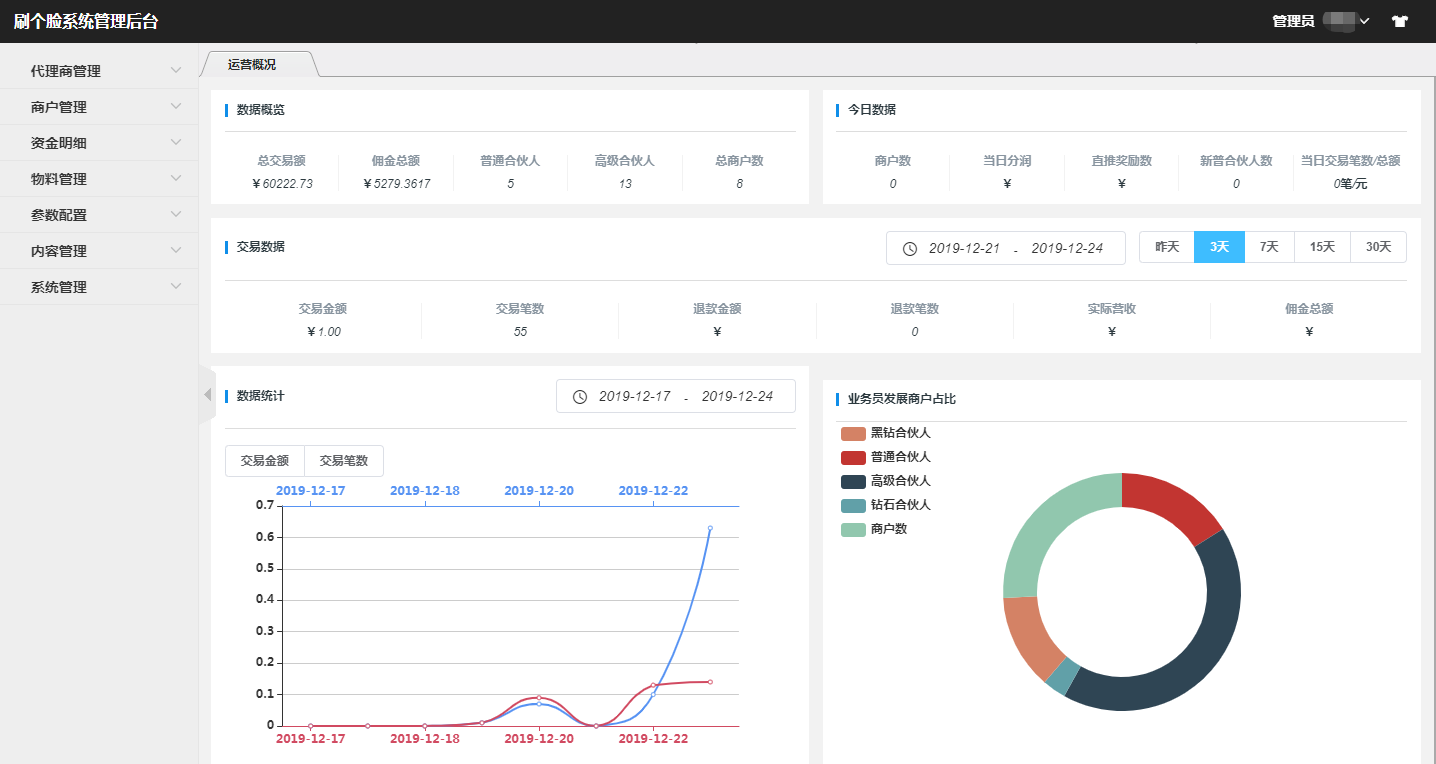Expand the 系统管理 menu
1436x764 pixels.
tap(99, 287)
